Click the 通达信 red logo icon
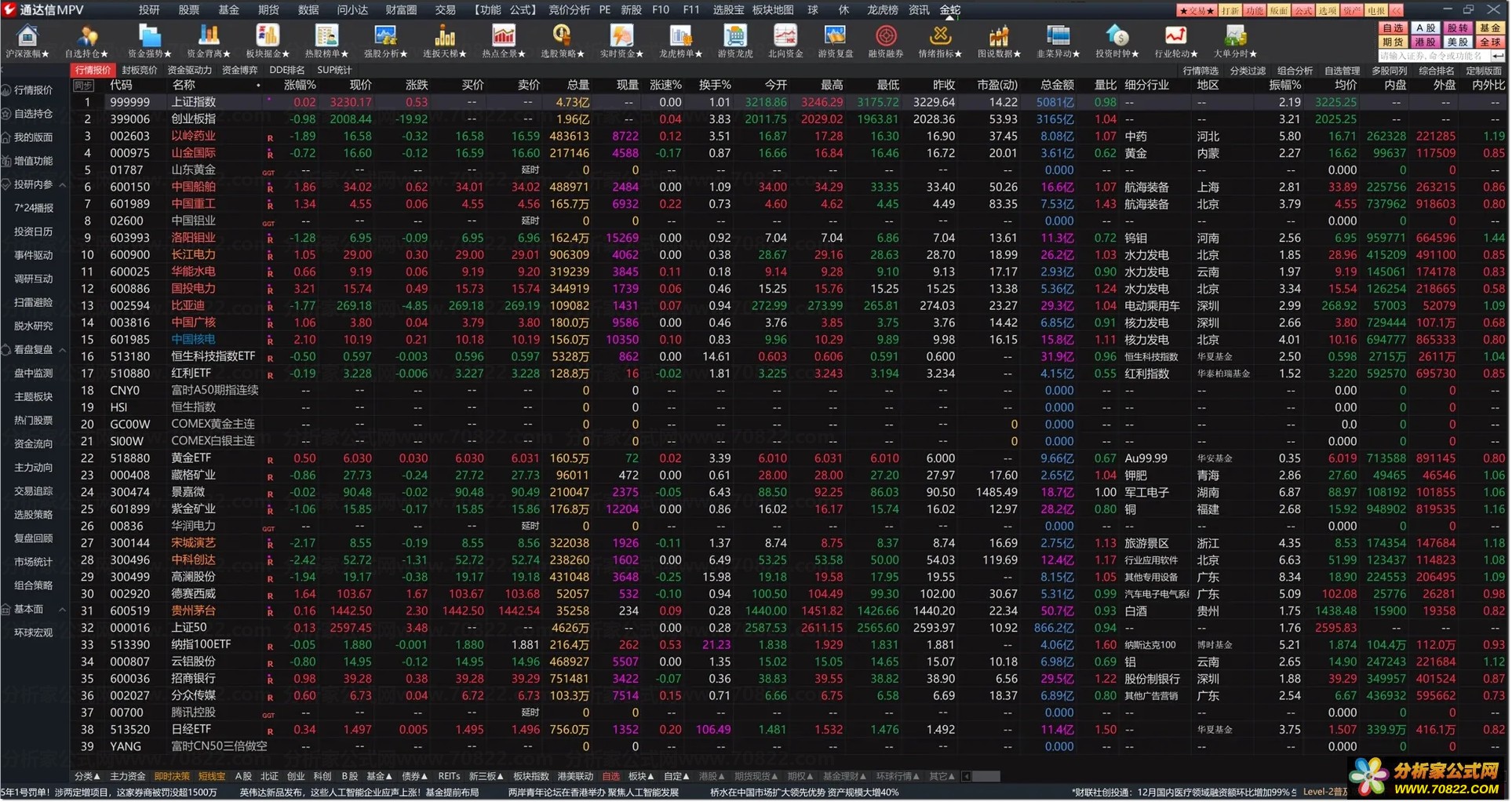The height and width of the screenshot is (802, 1512). click(9, 9)
